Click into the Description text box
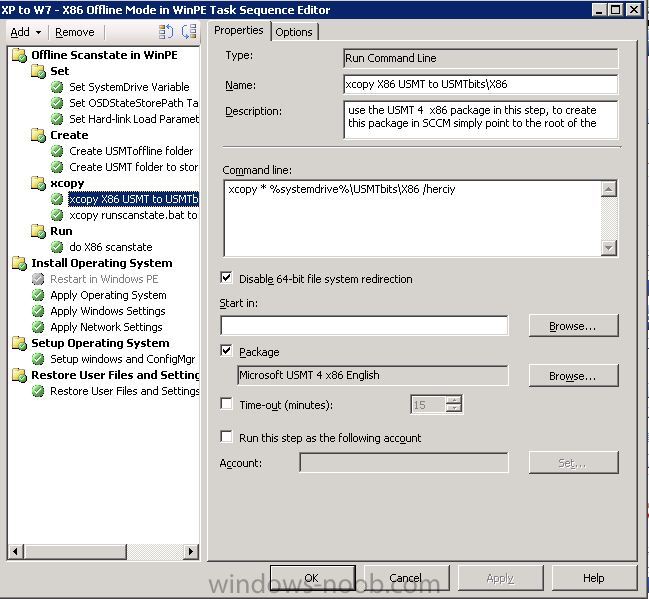Image resolution: width=649 pixels, height=599 pixels. 481,120
